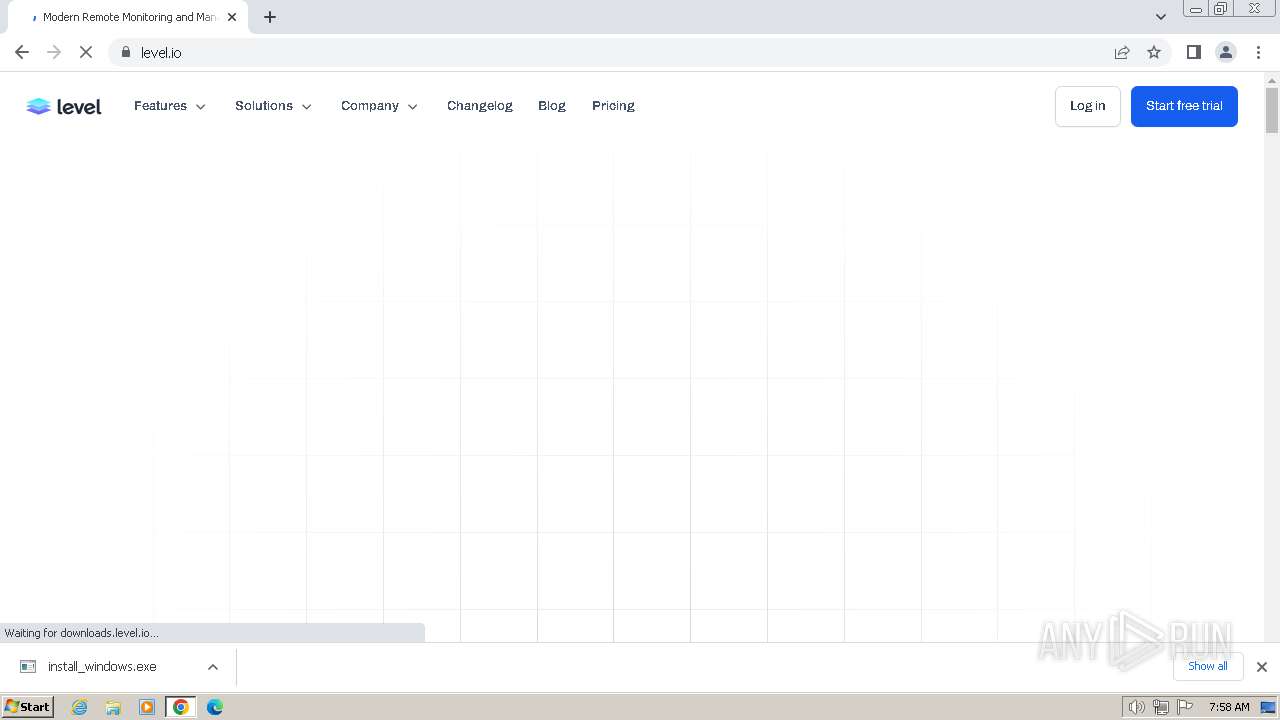Expand the Solutions dropdown menu
The height and width of the screenshot is (720, 1280).
(x=274, y=106)
